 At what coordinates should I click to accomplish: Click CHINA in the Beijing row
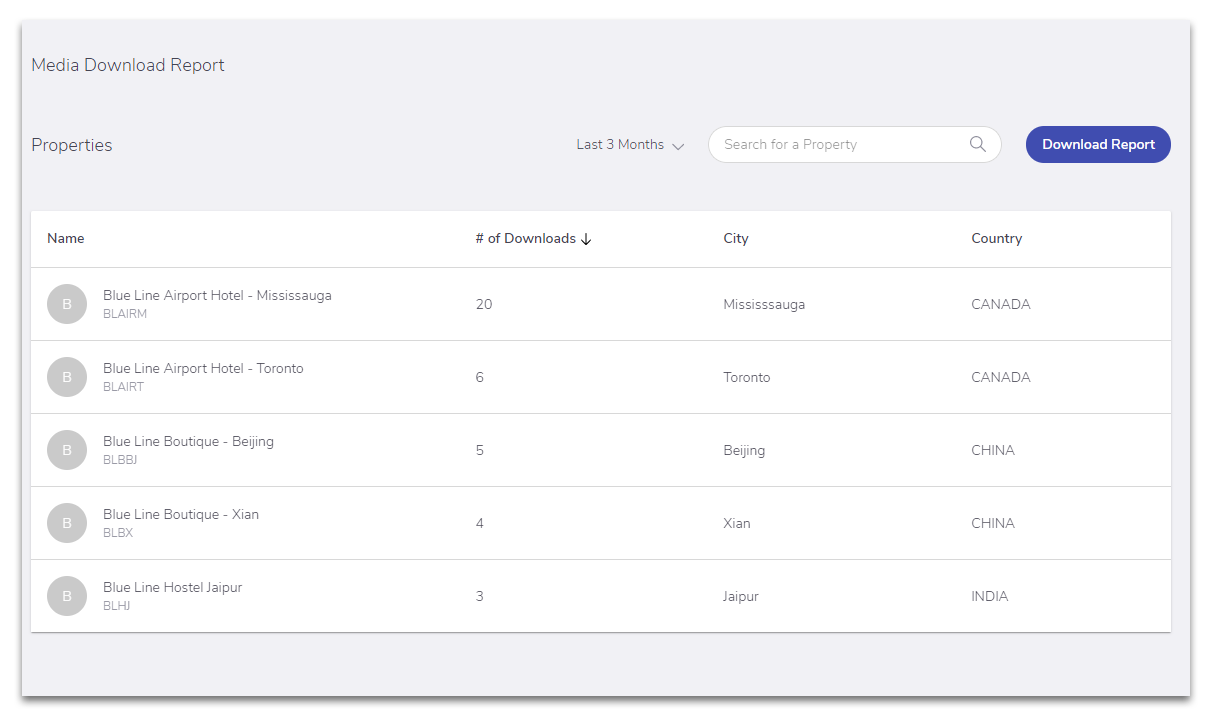[993, 450]
